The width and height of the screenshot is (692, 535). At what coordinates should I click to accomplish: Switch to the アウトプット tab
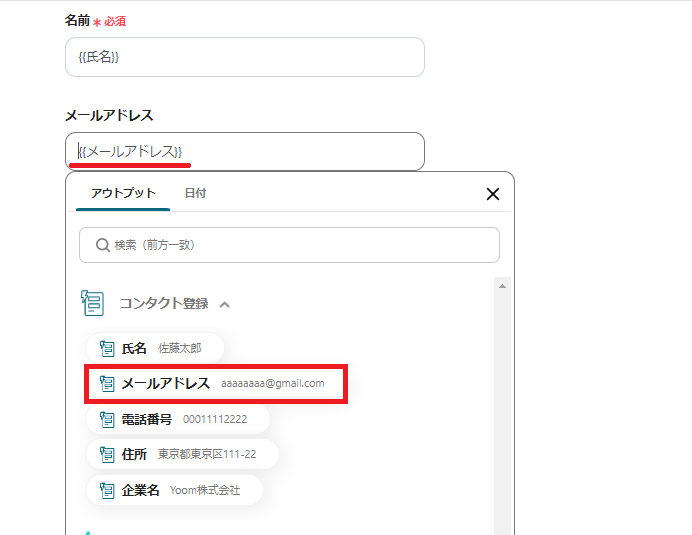123,193
